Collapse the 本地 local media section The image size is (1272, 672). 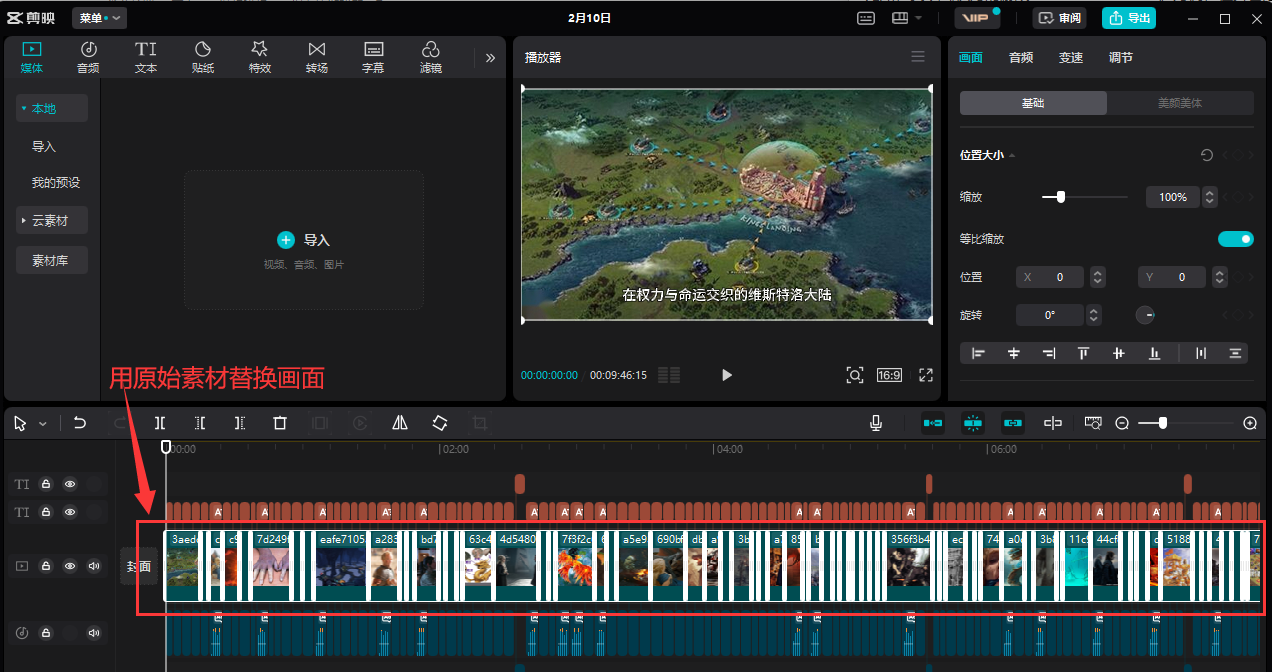[x=52, y=108]
